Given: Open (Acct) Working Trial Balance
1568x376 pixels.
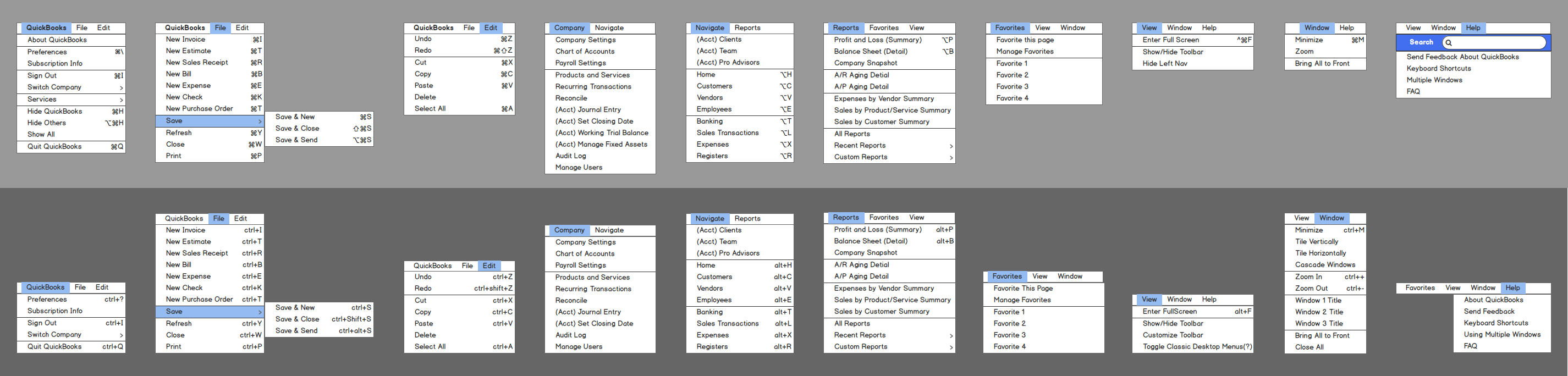Looking at the screenshot, I should [x=600, y=133].
